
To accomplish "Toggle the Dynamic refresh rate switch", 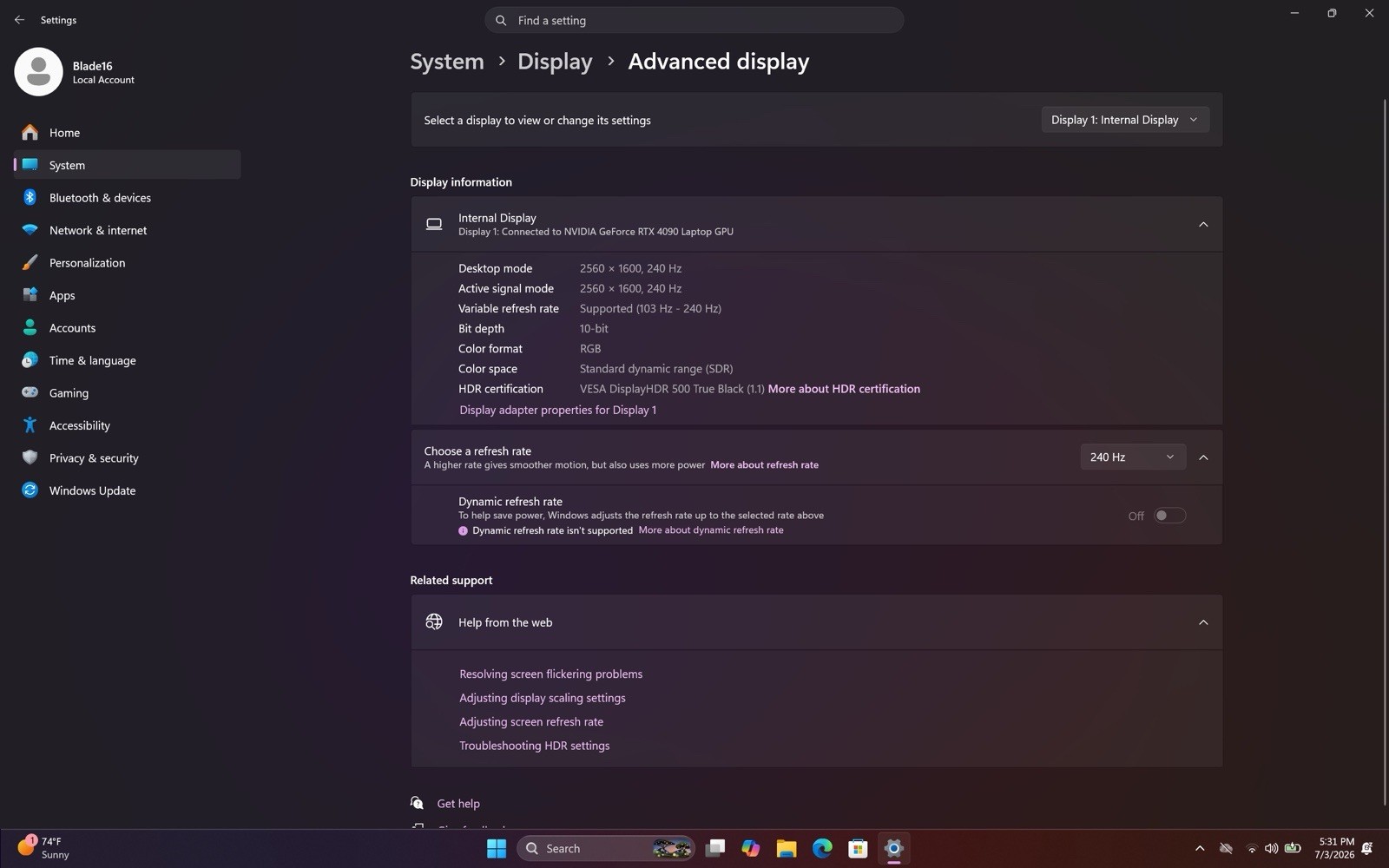I will [x=1169, y=516].
